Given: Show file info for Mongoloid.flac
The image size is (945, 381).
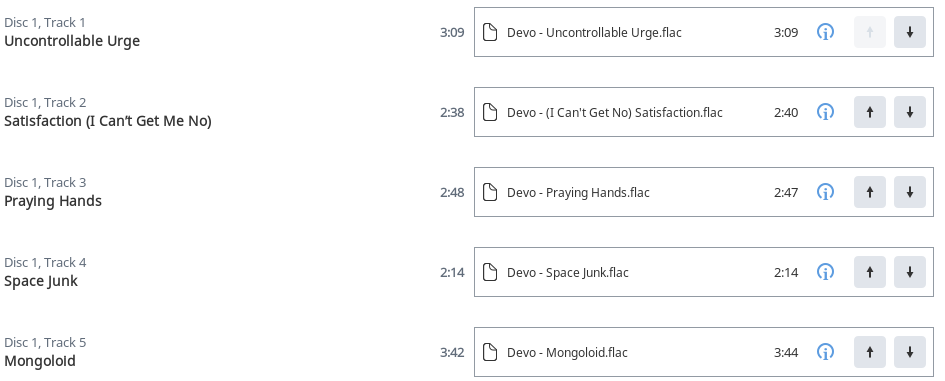Looking at the screenshot, I should [x=825, y=352].
